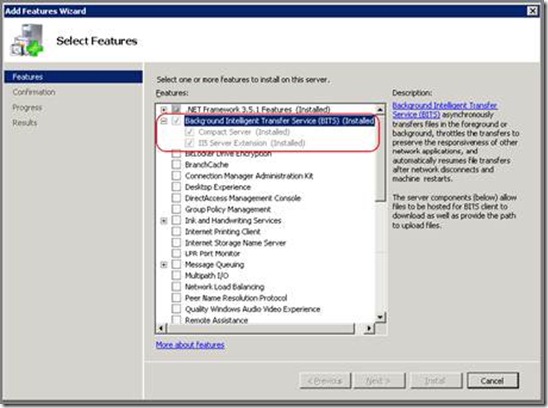Click the horizontal scroll right arrow
The image size is (548, 408).
(x=369, y=328)
